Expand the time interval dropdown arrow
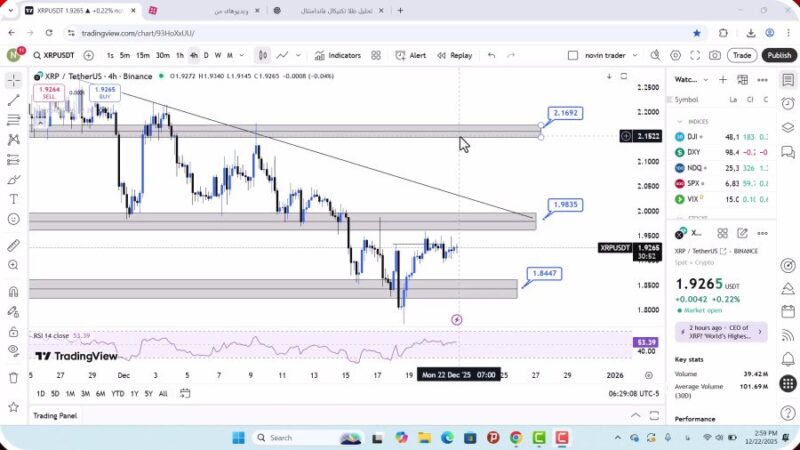The height and width of the screenshot is (450, 800). (x=242, y=56)
